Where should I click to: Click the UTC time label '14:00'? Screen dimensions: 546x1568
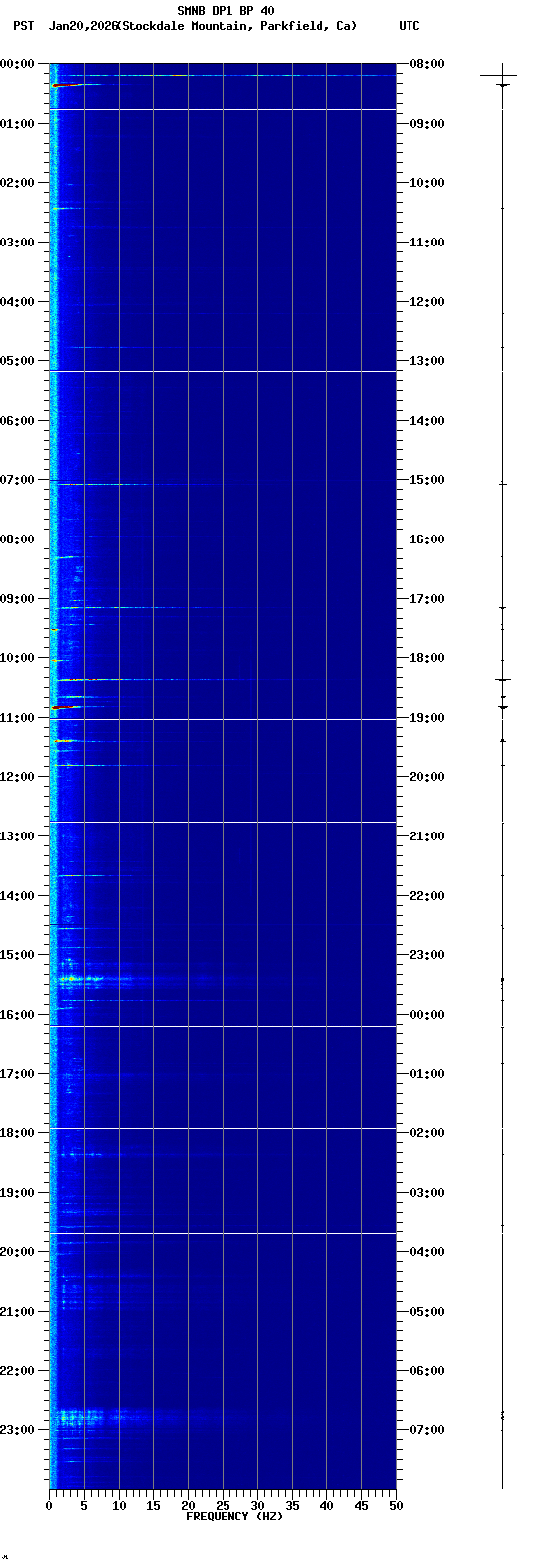click(x=427, y=421)
